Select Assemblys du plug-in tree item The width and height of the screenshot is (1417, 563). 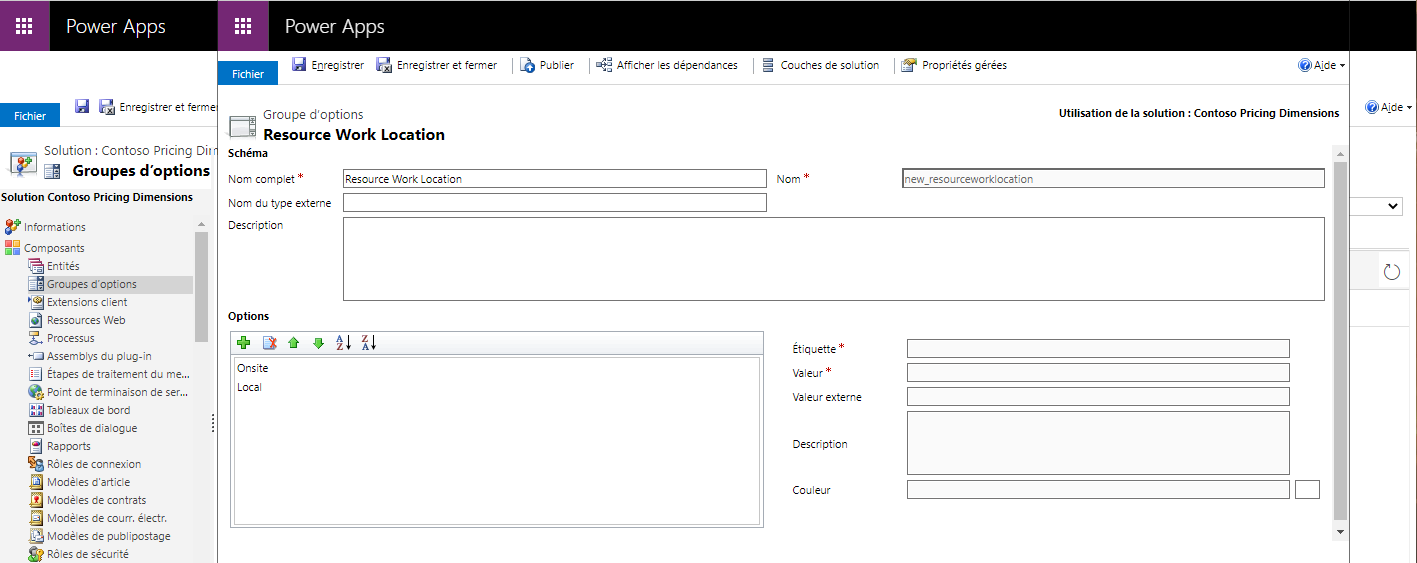click(x=99, y=356)
